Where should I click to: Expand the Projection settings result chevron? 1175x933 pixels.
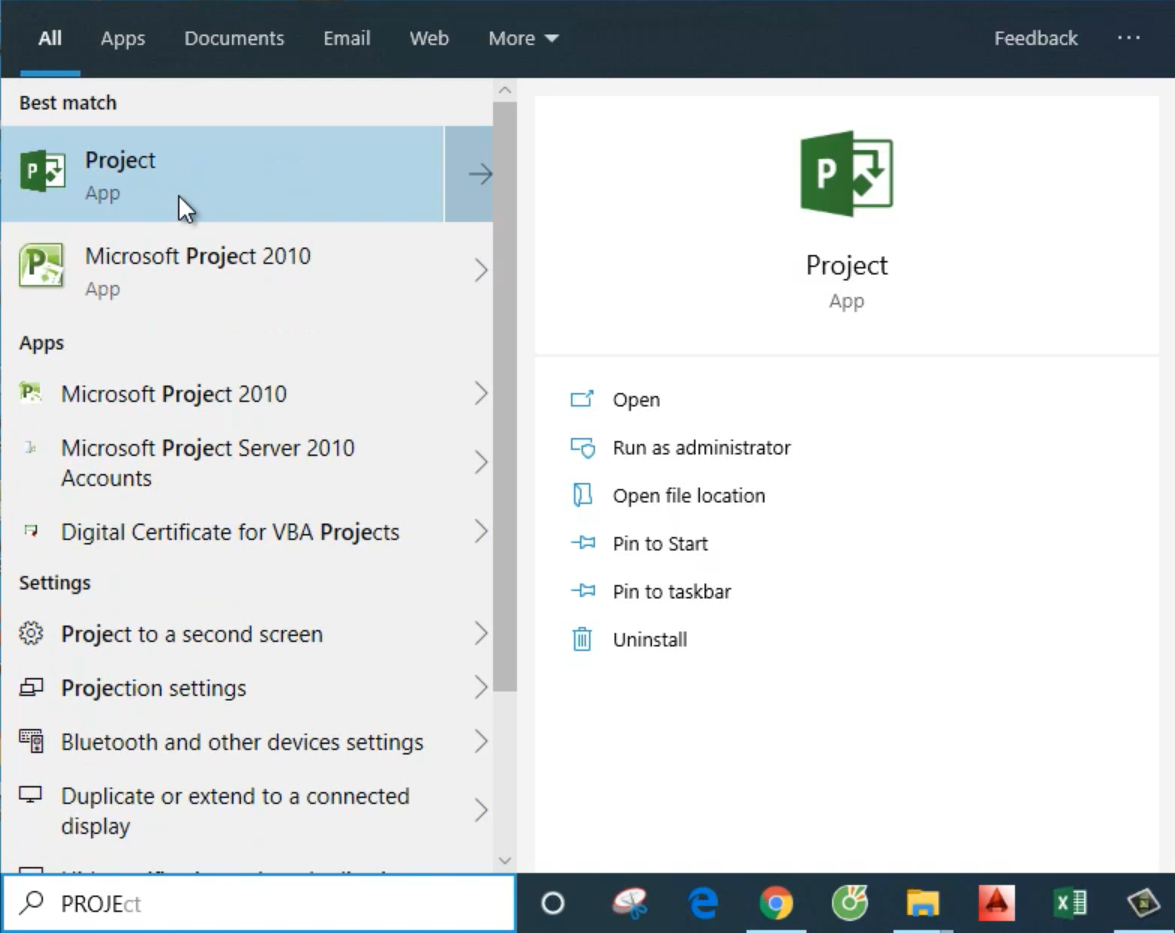click(480, 688)
